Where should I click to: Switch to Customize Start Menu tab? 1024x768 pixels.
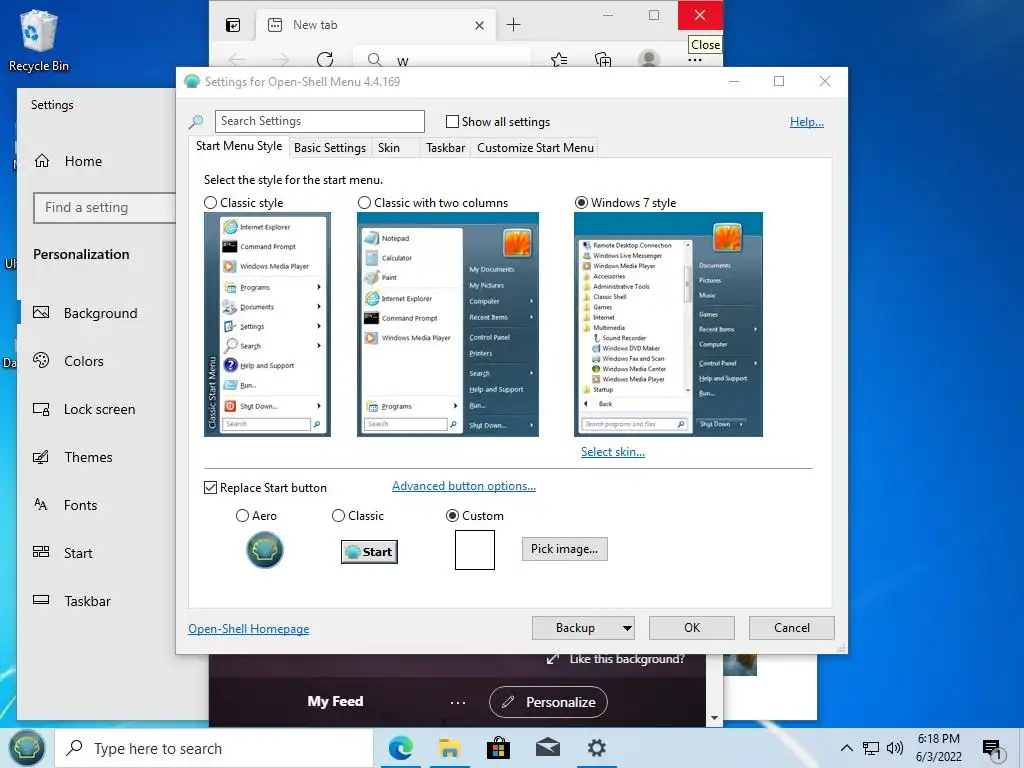536,148
